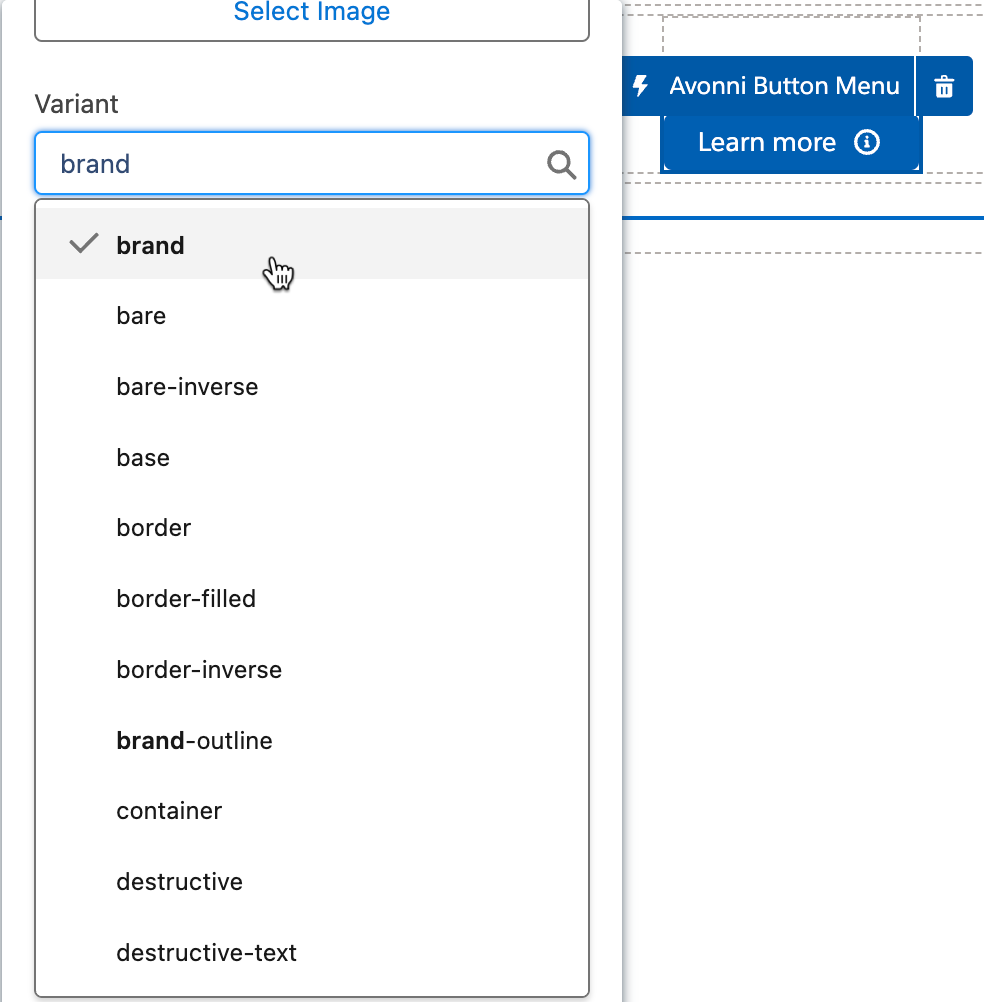Click the Select Image button
This screenshot has height=1002, width=984.
[x=312, y=14]
